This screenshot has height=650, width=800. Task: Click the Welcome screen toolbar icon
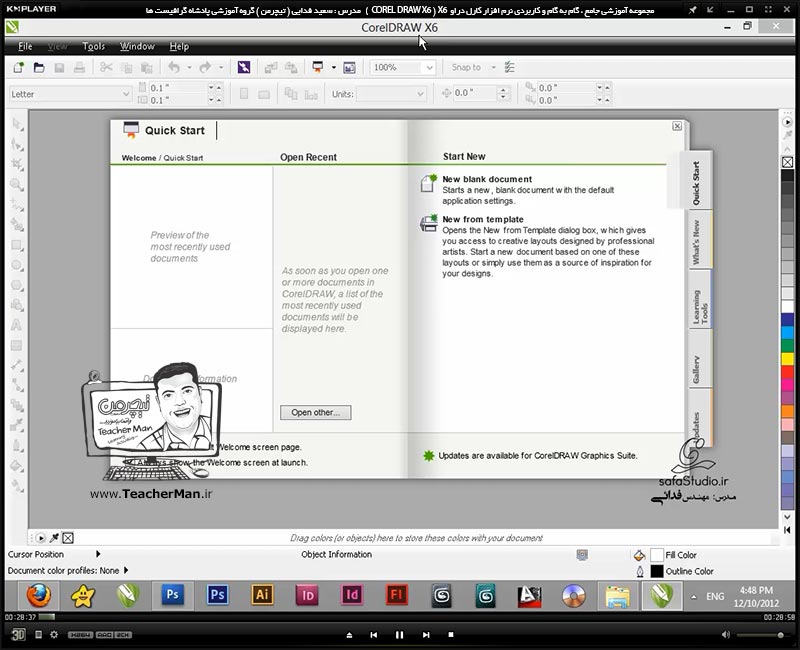(349, 67)
